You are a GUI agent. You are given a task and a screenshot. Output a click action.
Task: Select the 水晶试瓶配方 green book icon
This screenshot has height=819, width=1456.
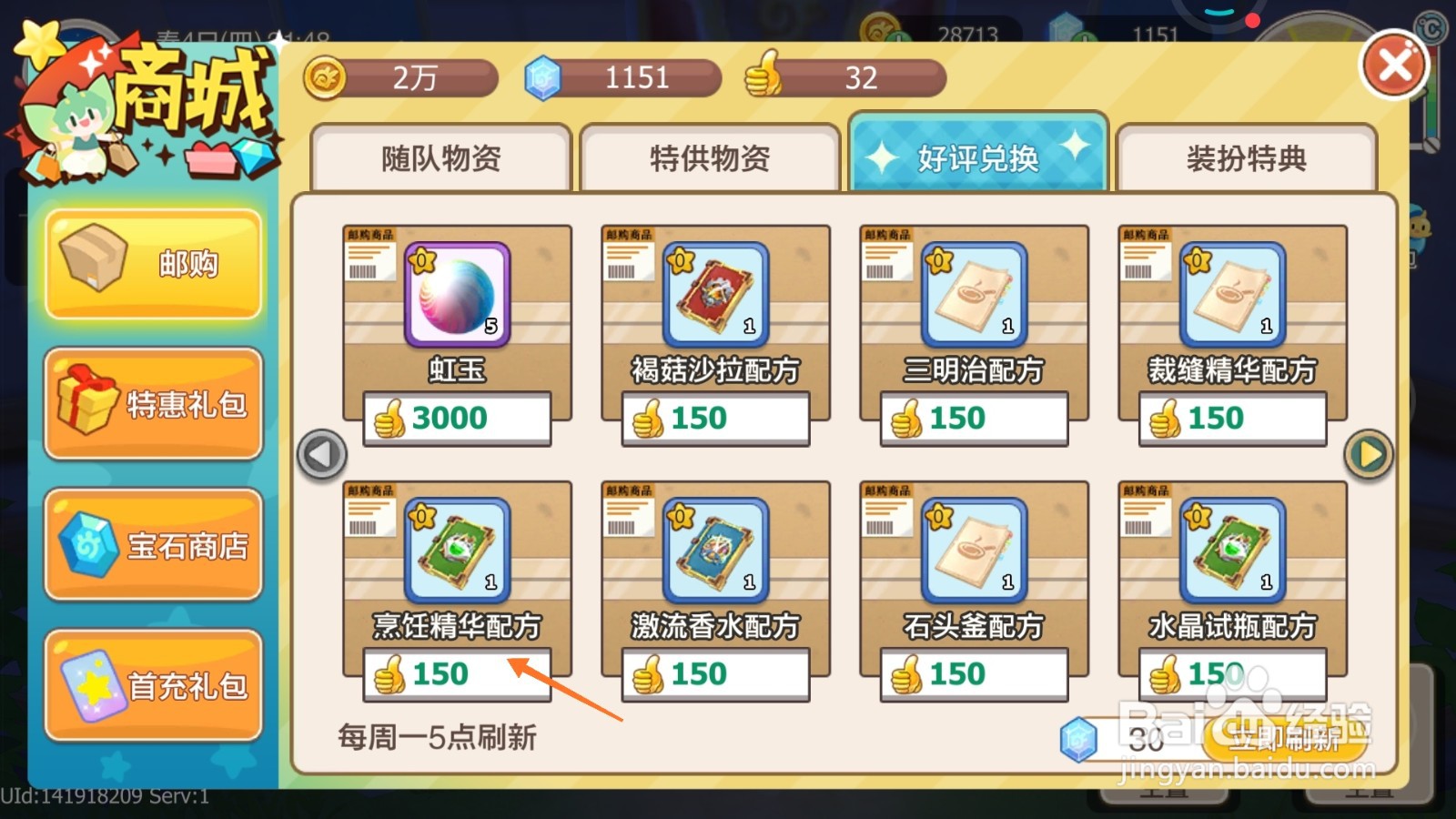(x=1232, y=550)
